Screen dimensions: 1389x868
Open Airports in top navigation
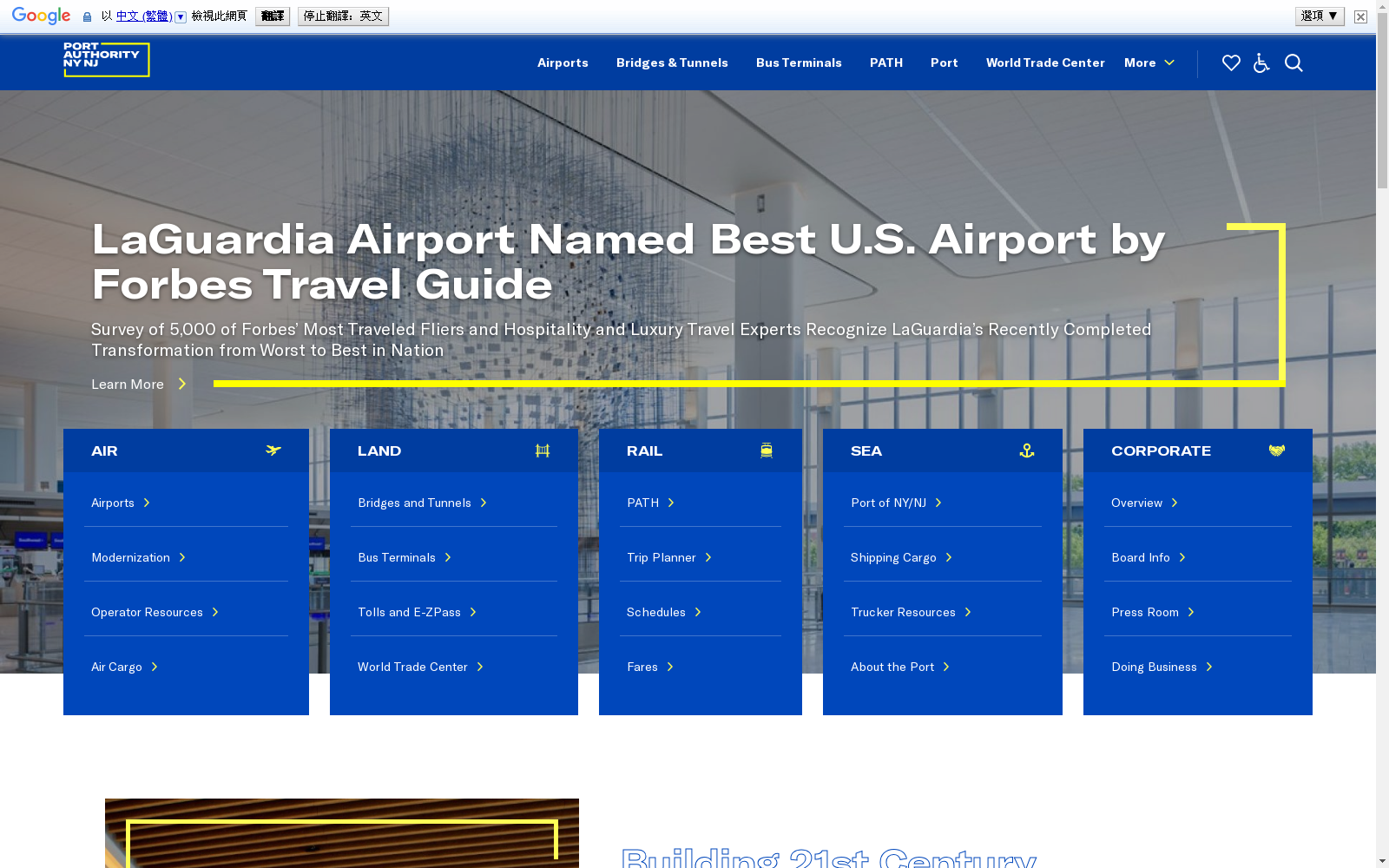click(x=563, y=62)
